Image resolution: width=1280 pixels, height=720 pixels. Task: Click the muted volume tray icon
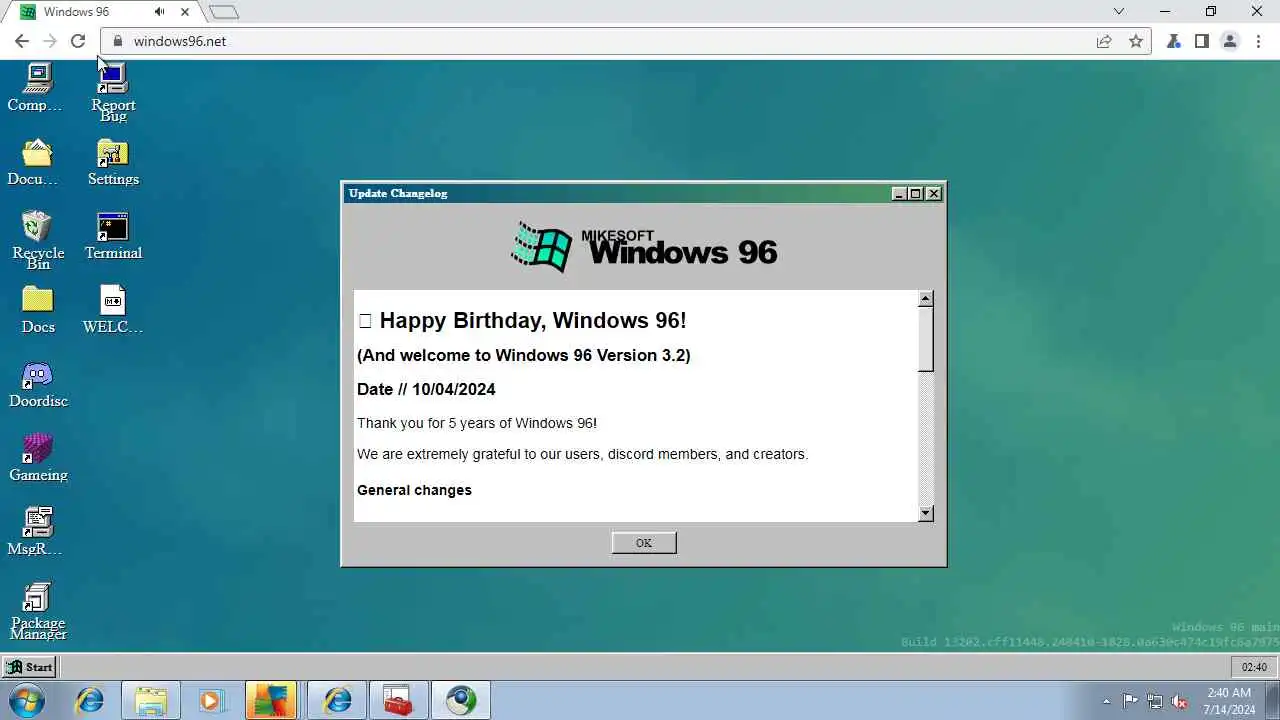(1180, 701)
